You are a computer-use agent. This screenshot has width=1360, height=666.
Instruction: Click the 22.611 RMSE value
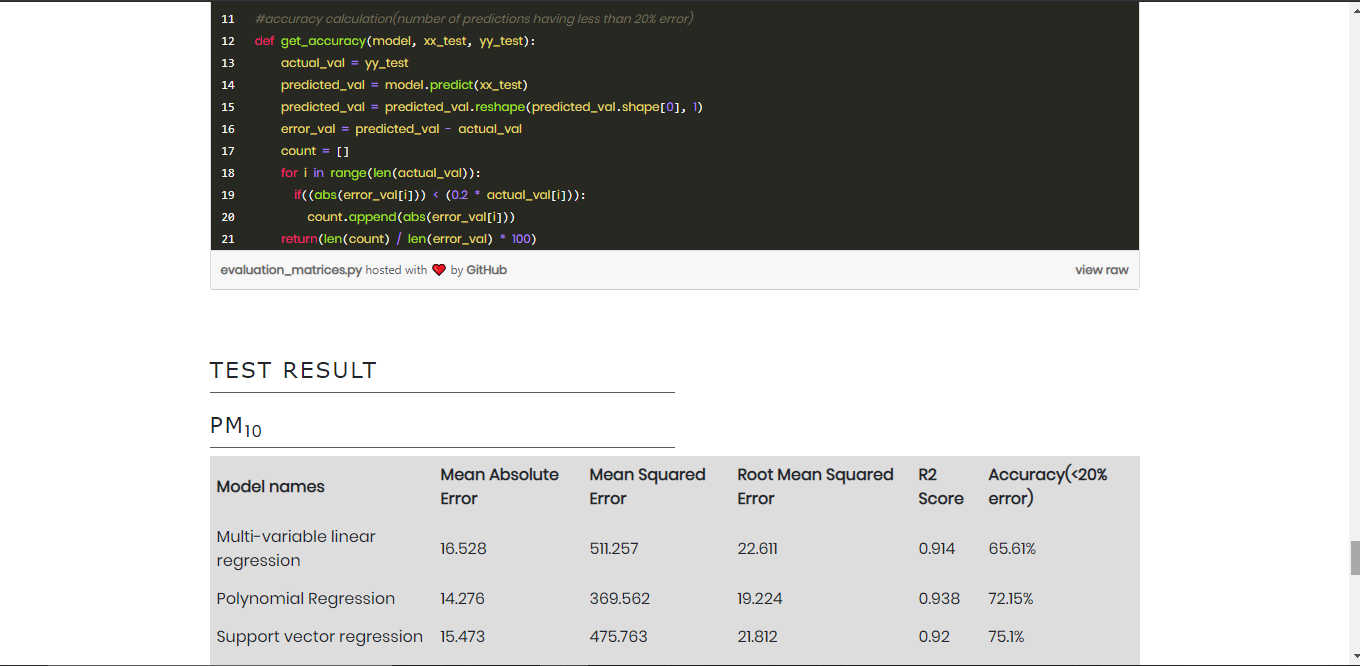click(757, 549)
